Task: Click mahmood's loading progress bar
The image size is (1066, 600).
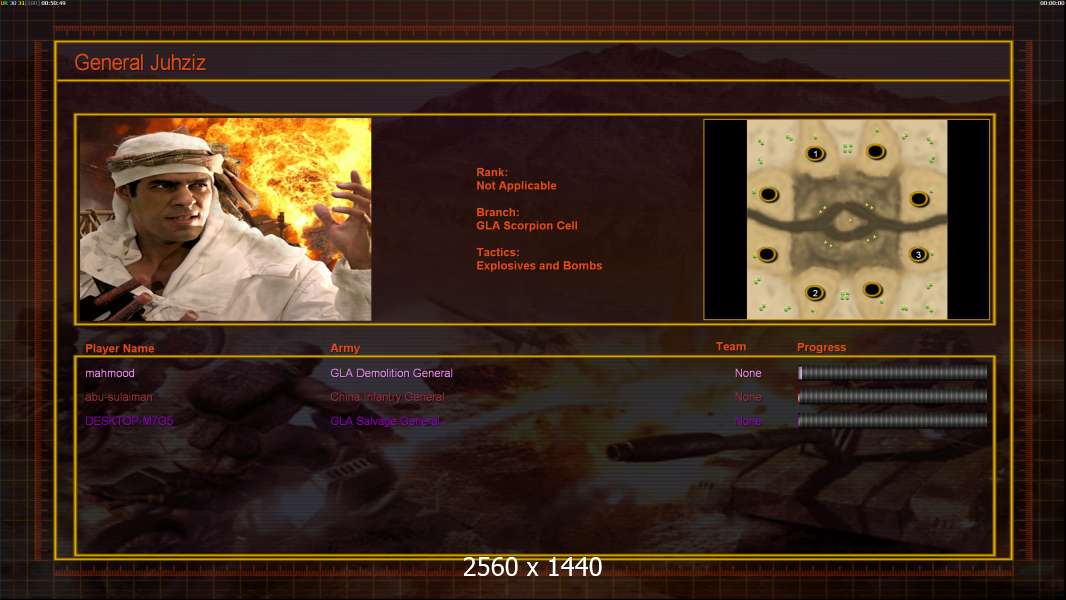Action: (893, 372)
